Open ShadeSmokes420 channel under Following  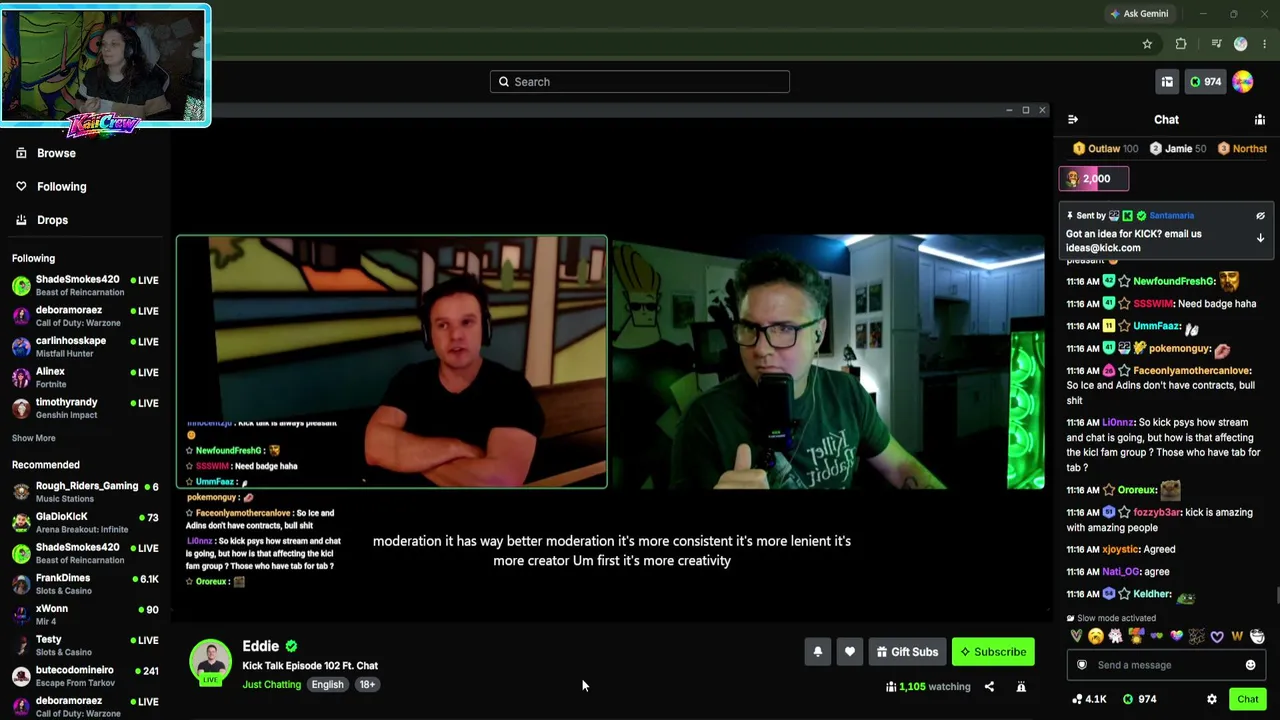coord(85,285)
